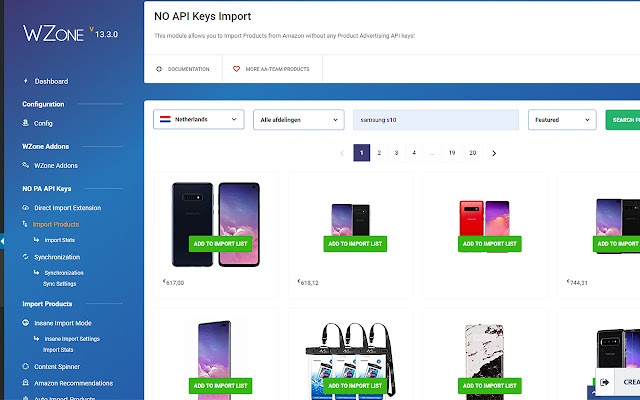
Task: Open the Featured sort dropdown
Action: click(x=562, y=120)
